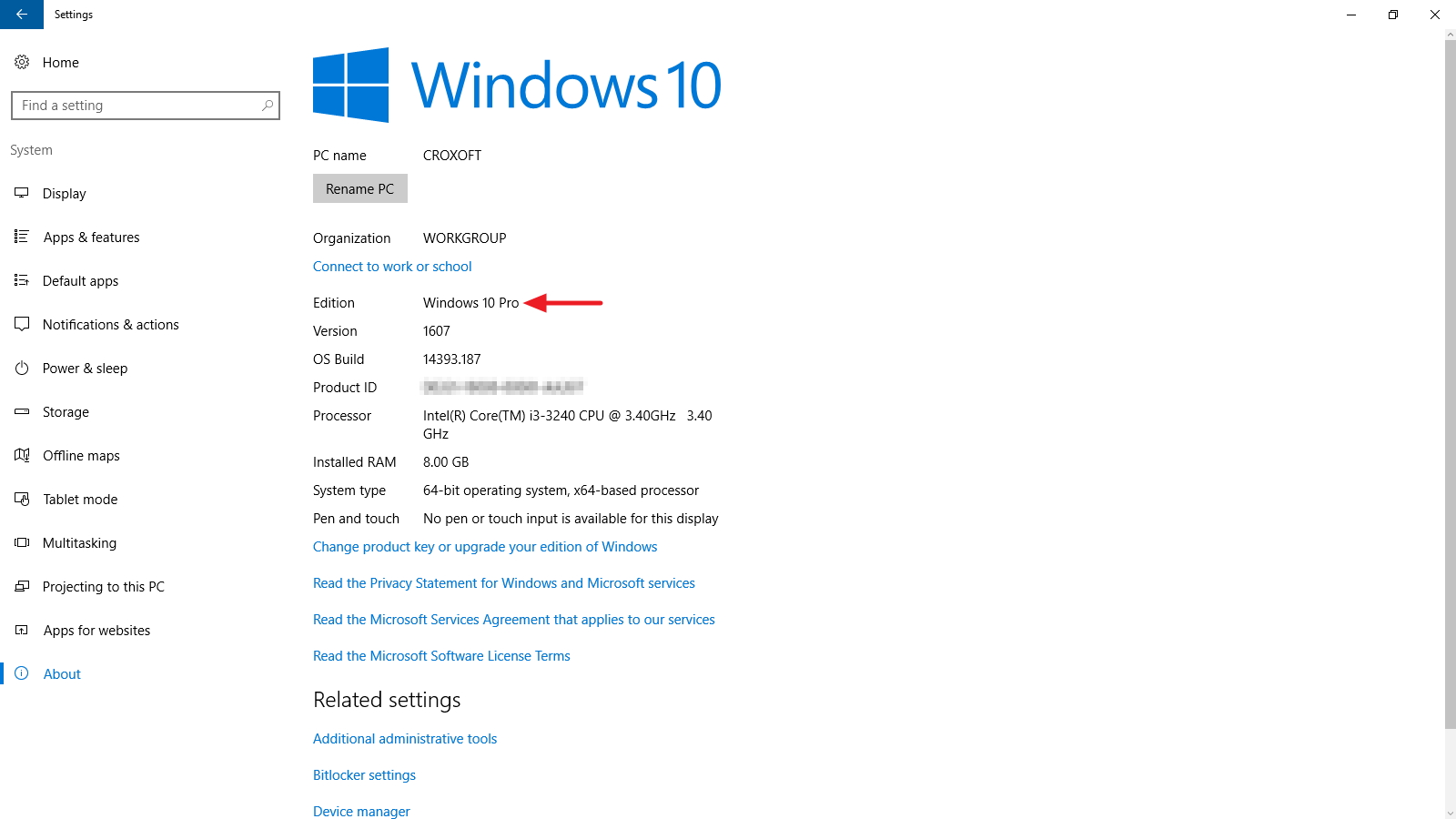Open Additional administrative tools

point(405,739)
